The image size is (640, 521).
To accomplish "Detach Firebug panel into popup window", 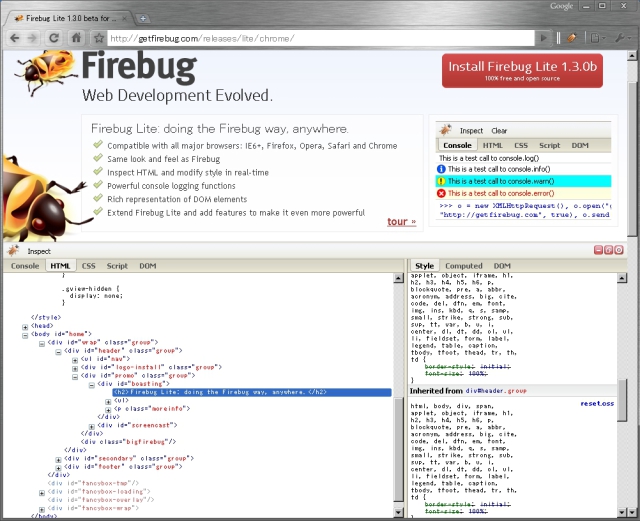I will click(609, 250).
